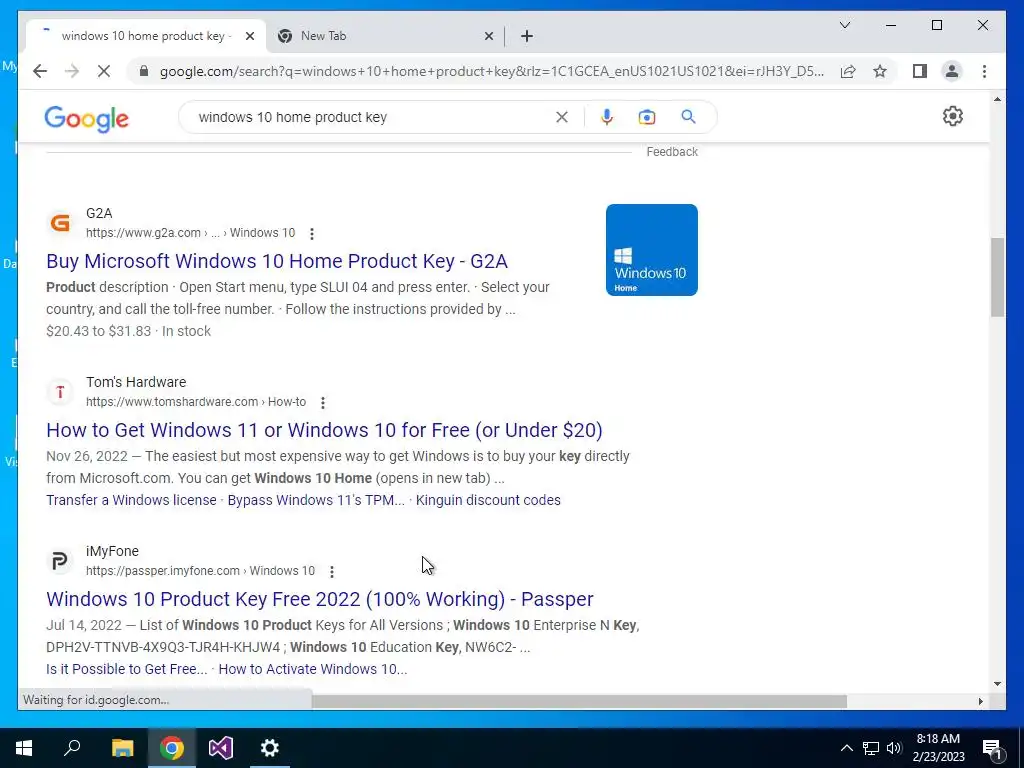Search by voice microphone icon

click(607, 117)
